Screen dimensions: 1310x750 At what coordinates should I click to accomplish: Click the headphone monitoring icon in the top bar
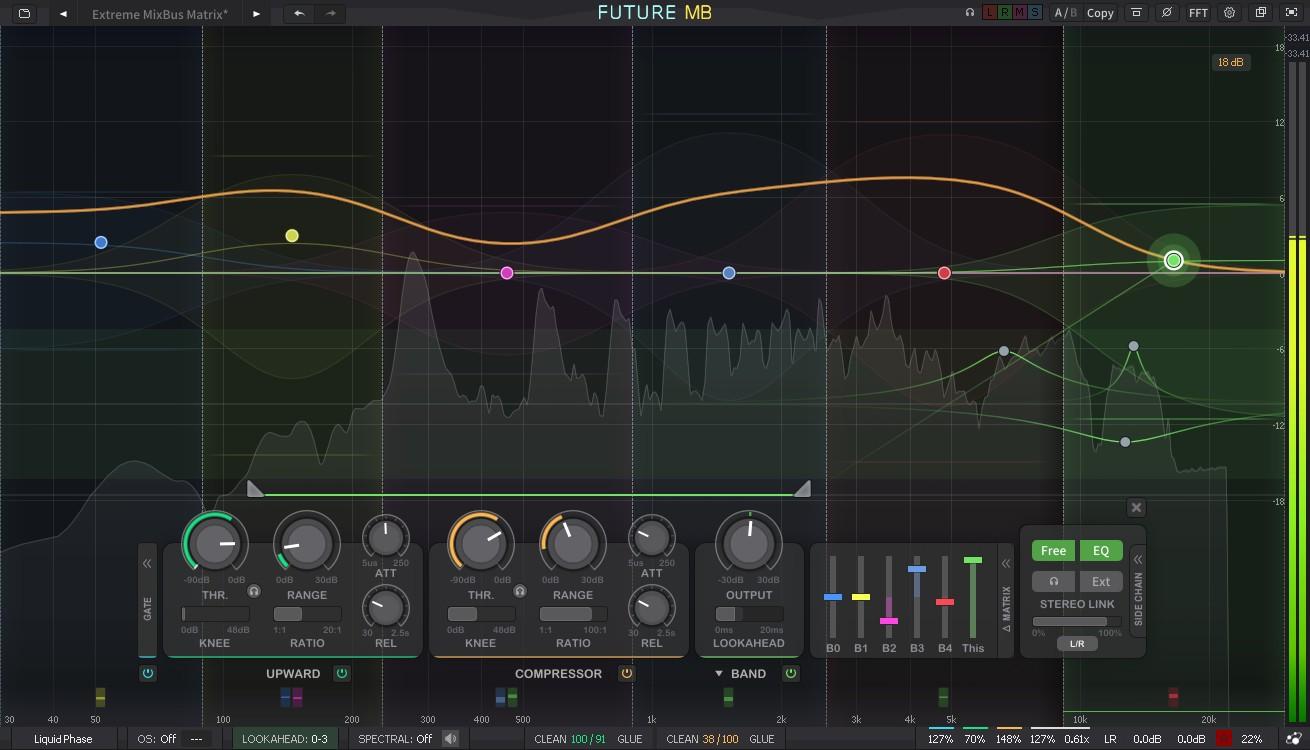(968, 13)
